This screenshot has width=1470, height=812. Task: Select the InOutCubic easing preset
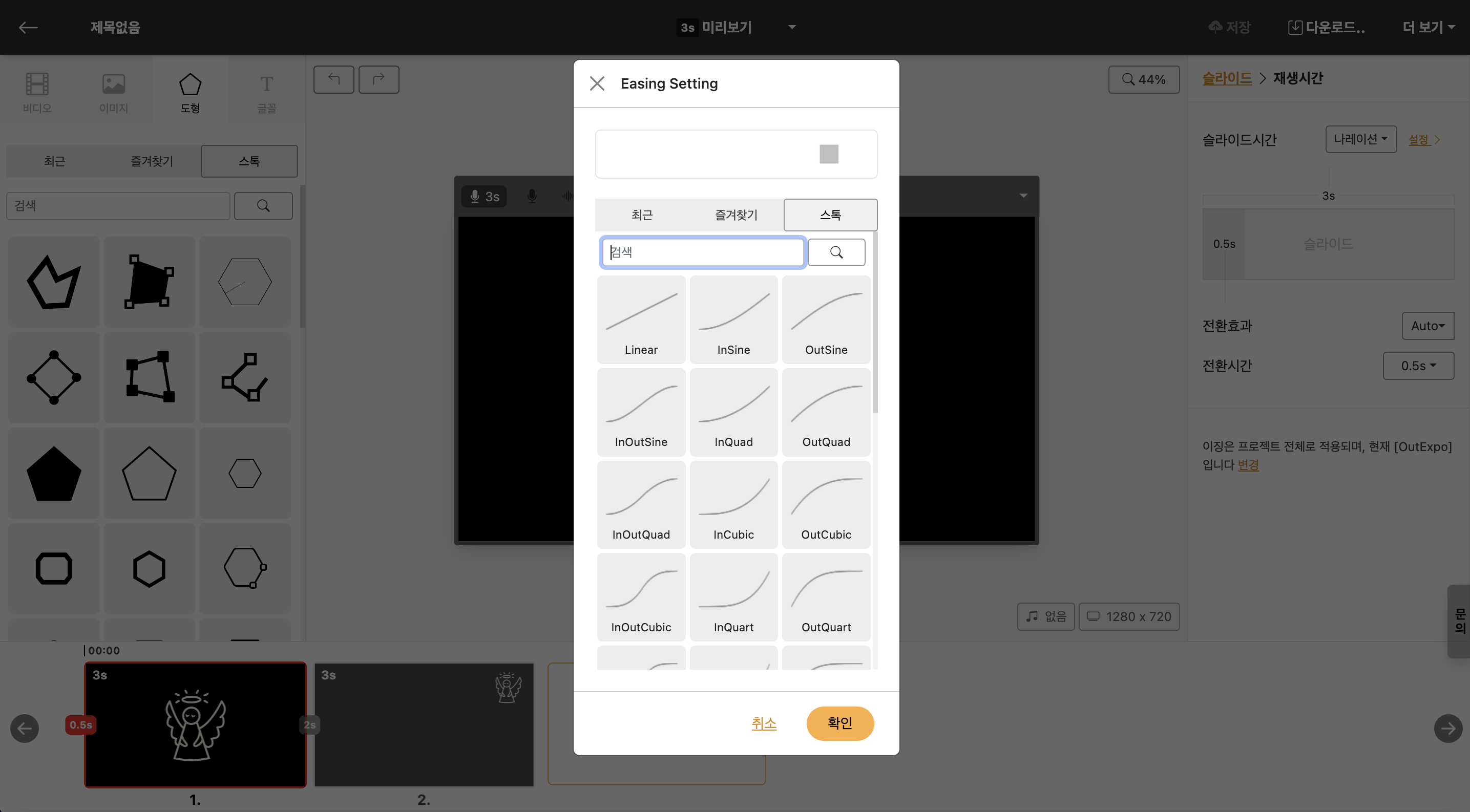[641, 597]
